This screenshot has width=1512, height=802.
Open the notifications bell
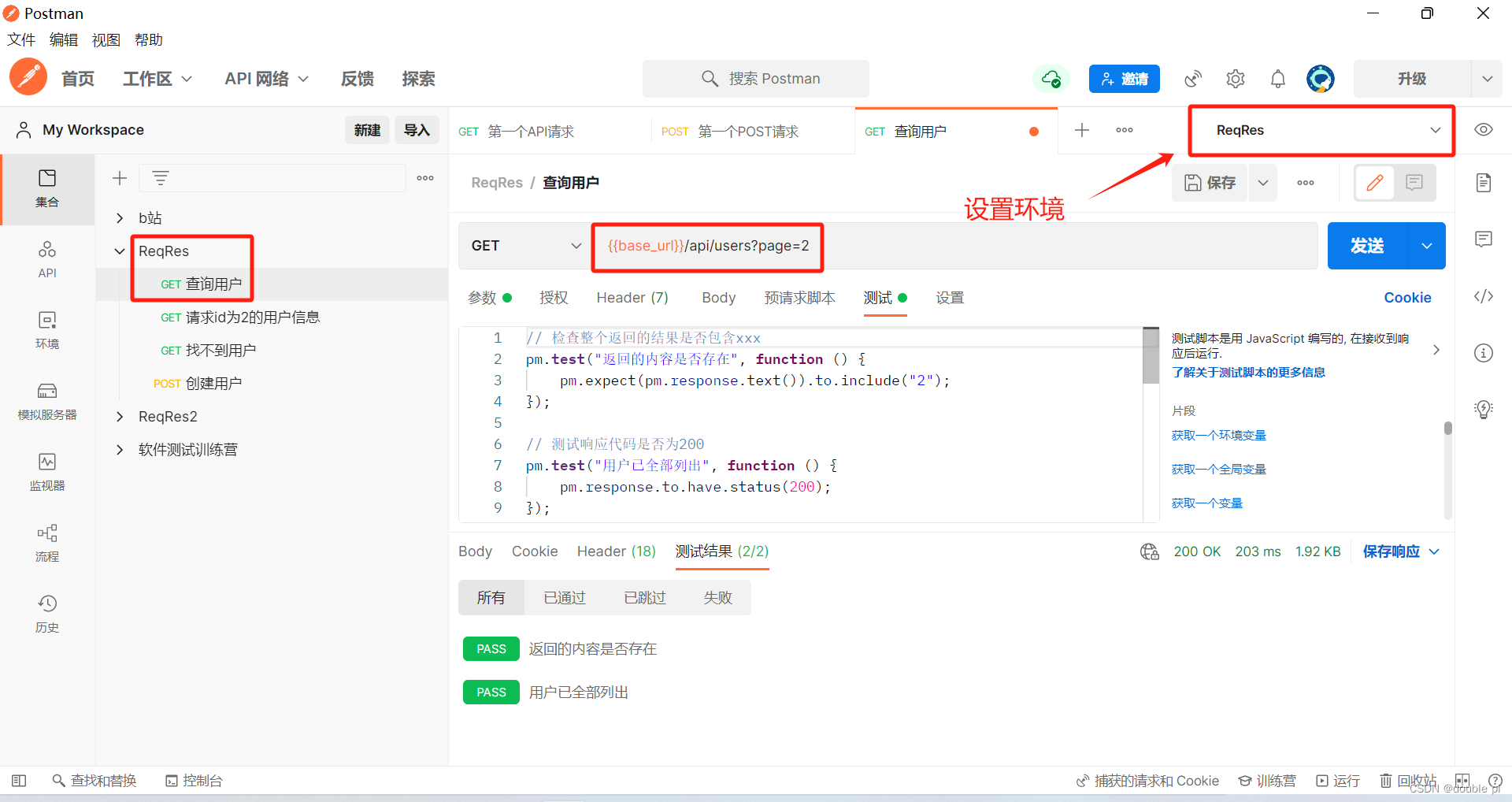pyautogui.click(x=1278, y=79)
